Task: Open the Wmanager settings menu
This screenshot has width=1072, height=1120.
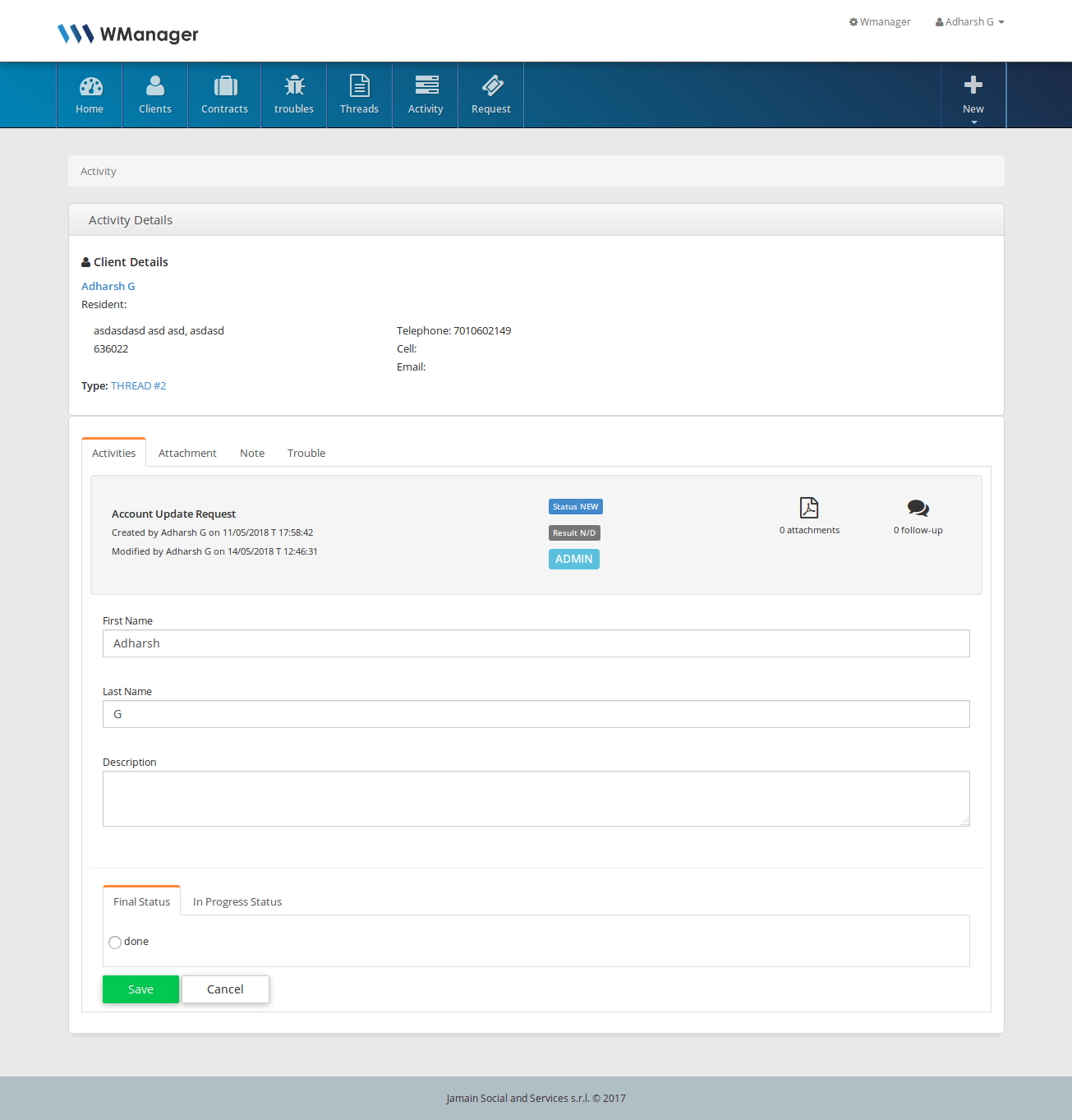Action: coord(880,22)
